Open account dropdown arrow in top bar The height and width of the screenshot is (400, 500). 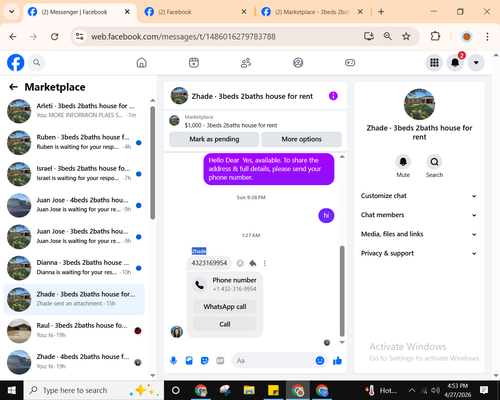point(476,62)
